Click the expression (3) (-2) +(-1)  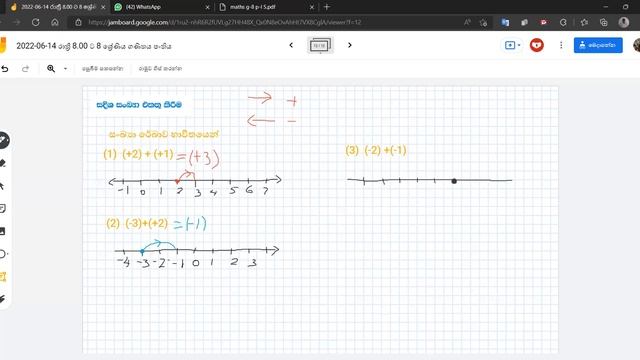[x=376, y=150]
